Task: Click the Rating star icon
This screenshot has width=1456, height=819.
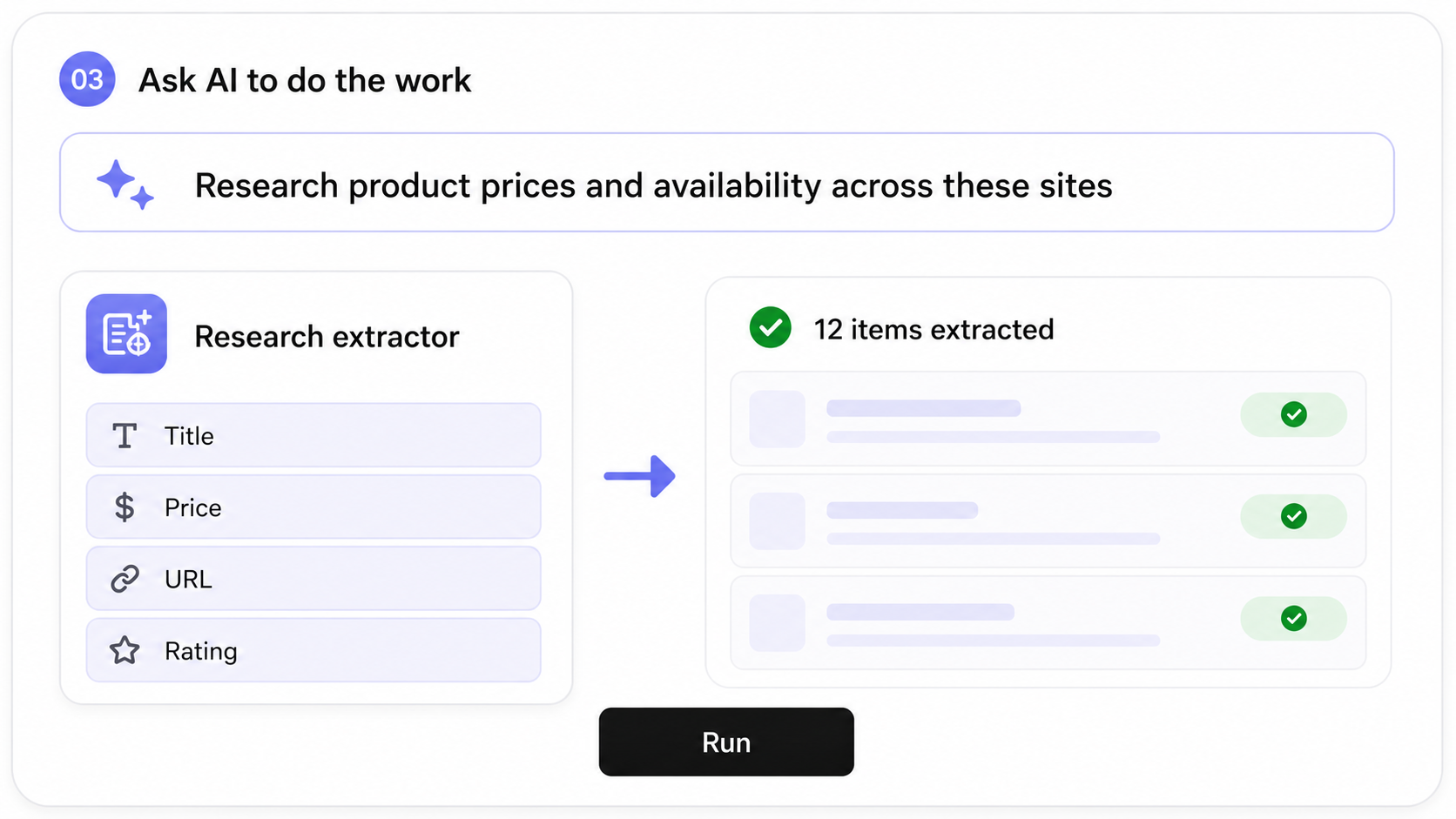Action: [125, 650]
